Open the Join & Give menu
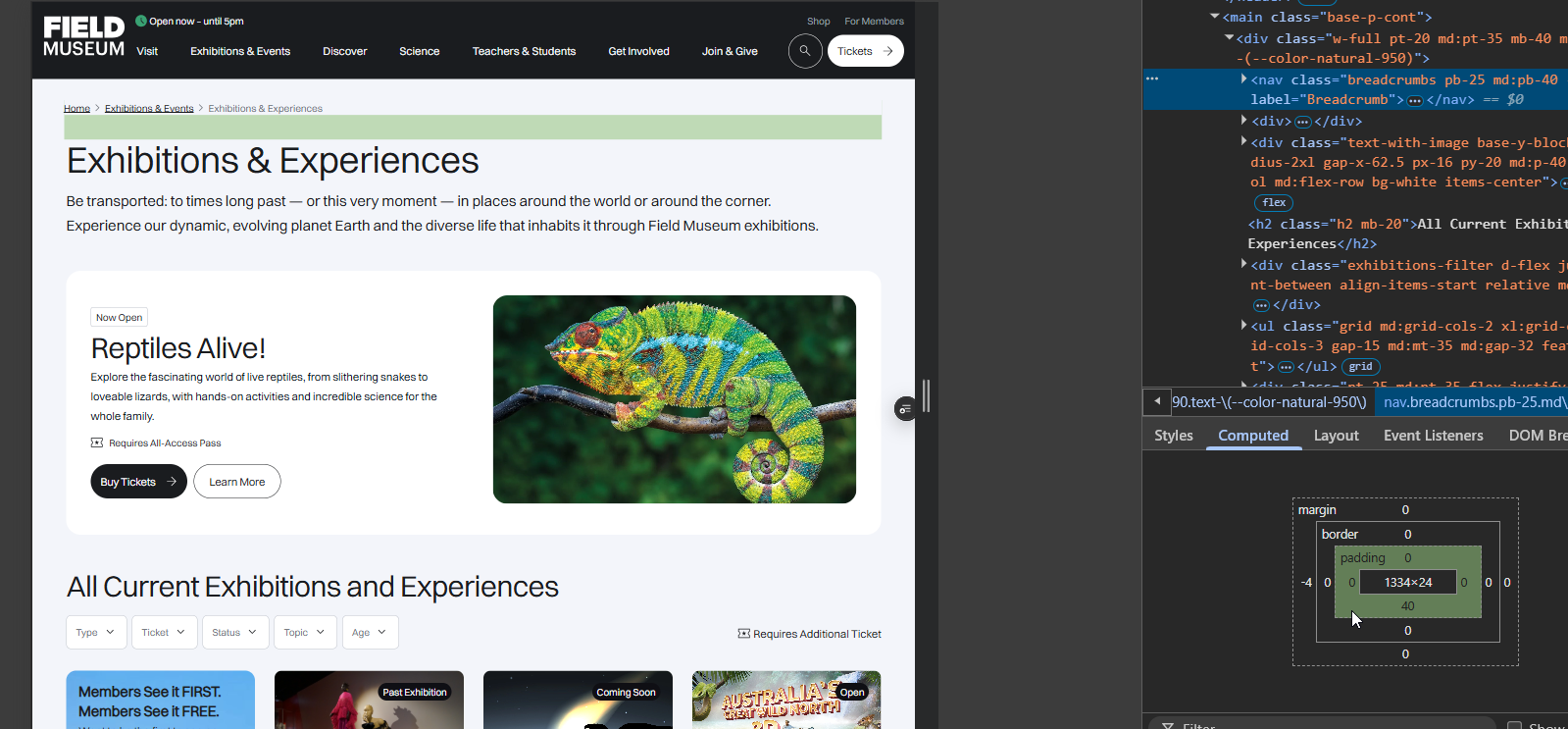The image size is (1568, 729). click(730, 51)
